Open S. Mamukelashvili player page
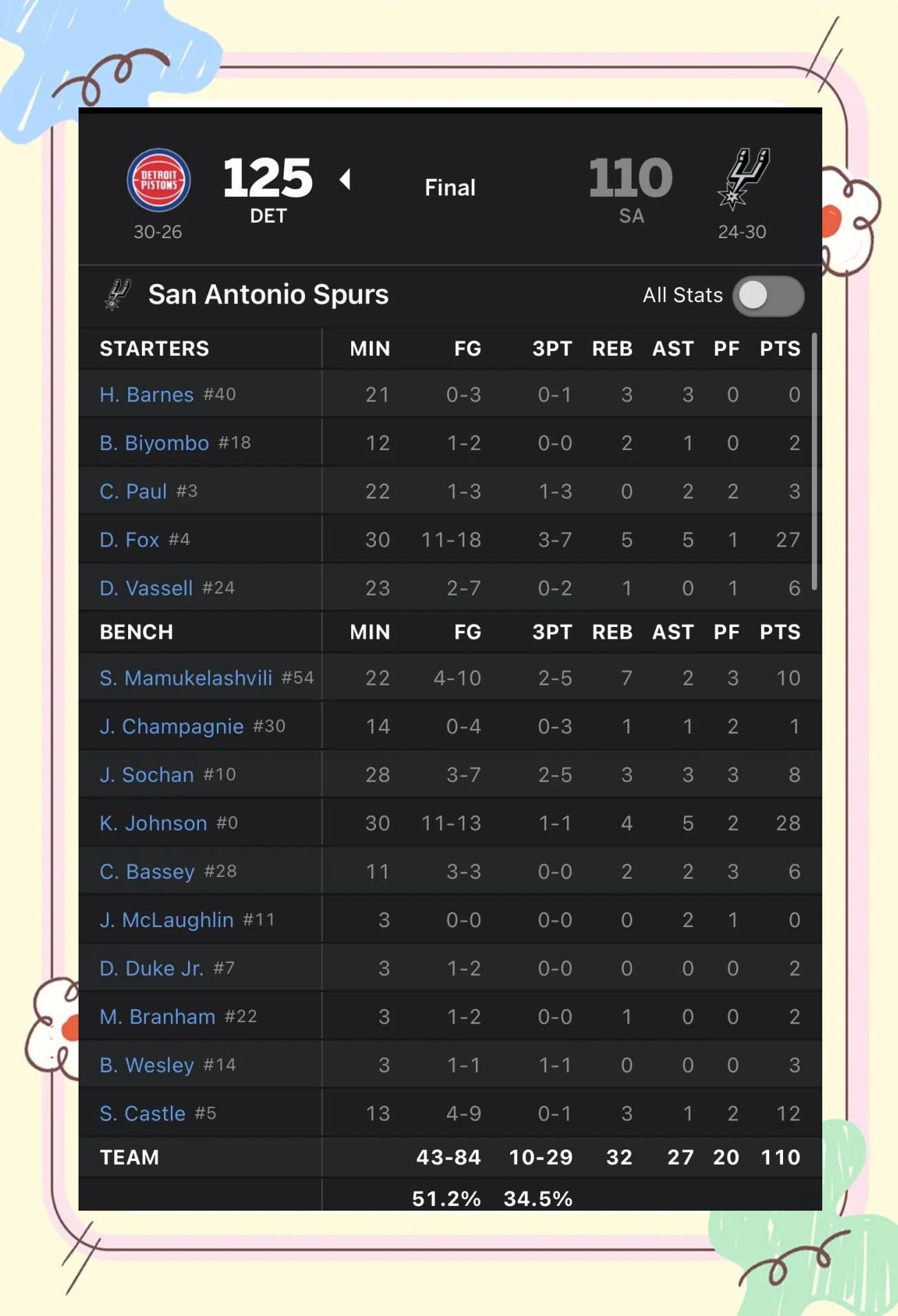The width and height of the screenshot is (898, 1316). [186, 678]
